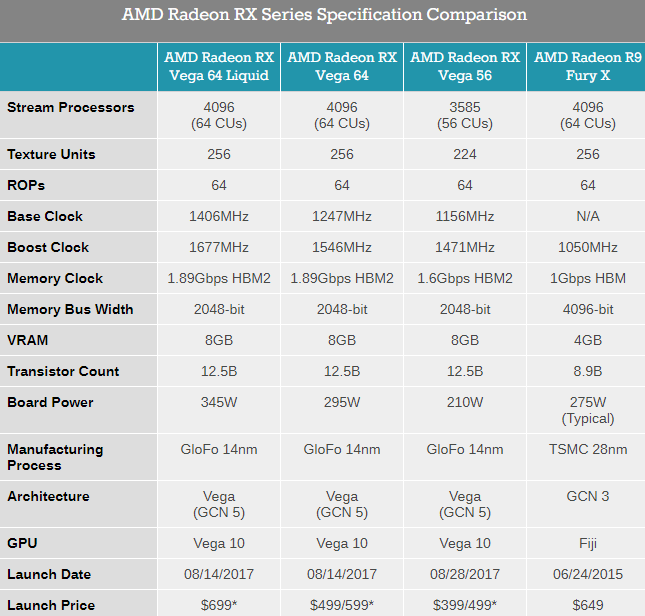Select the 'AMD Radeon RX Vega 64 Liquid' column header
This screenshot has height=616, width=645.
coord(219,66)
